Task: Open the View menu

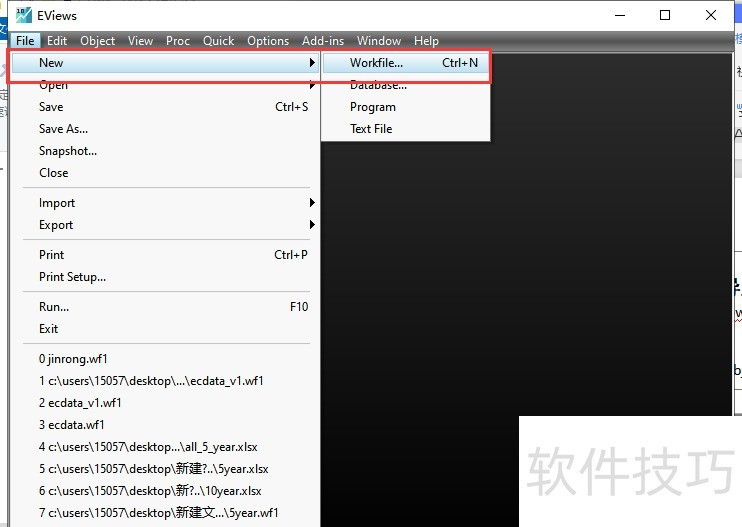Action: [x=141, y=41]
